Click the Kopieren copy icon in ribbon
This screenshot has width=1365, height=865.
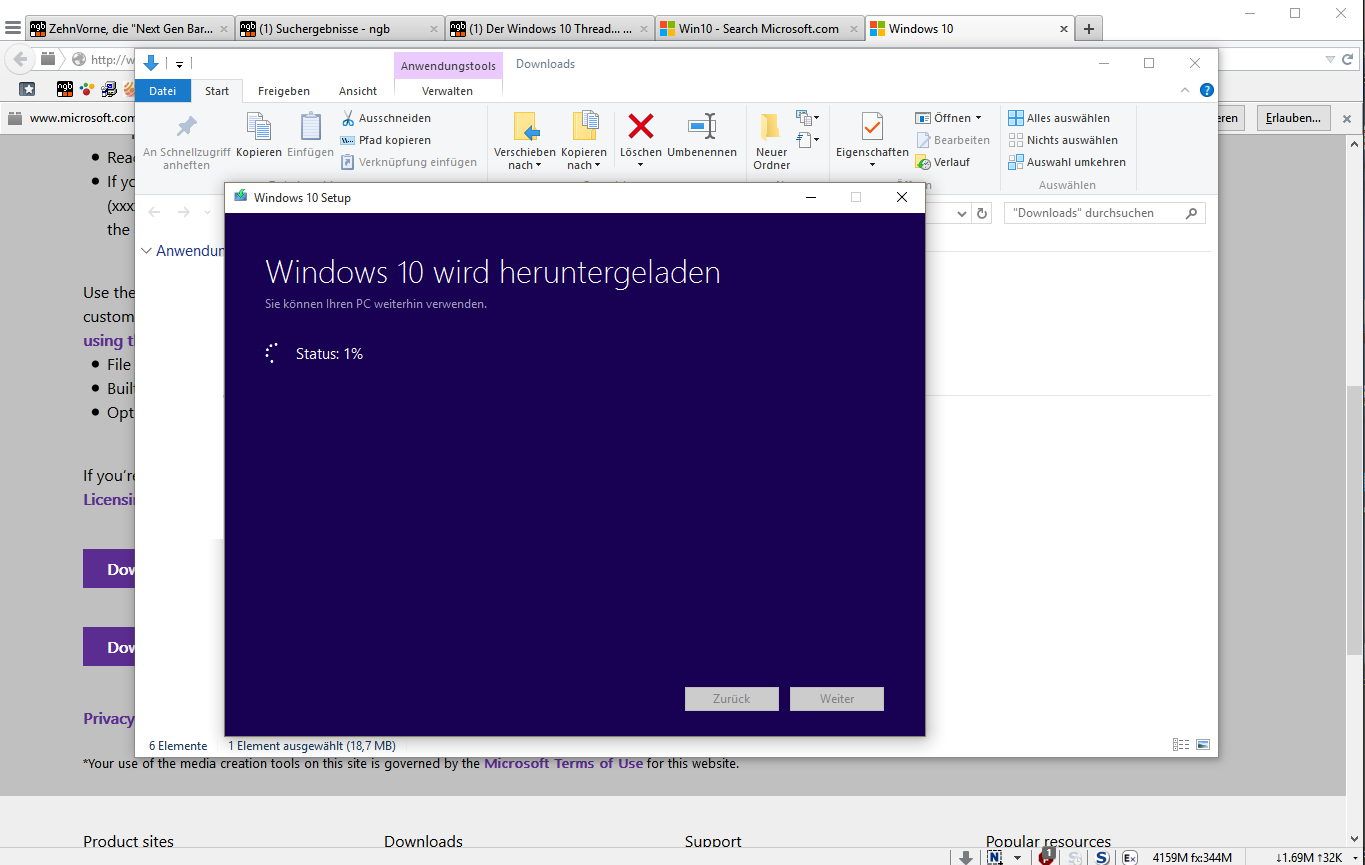point(259,127)
